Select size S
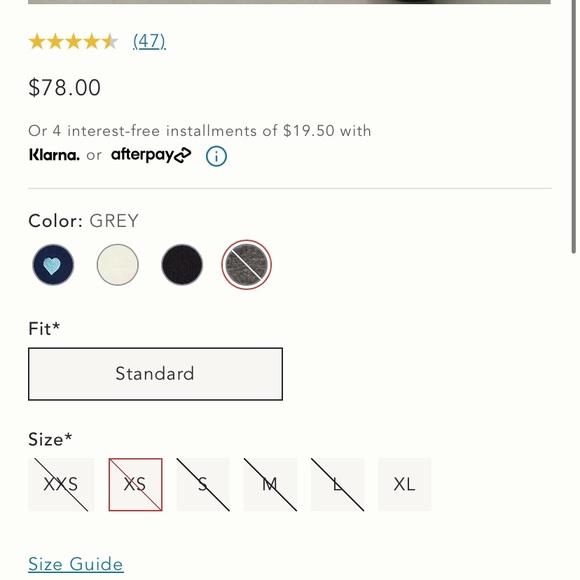 (203, 485)
